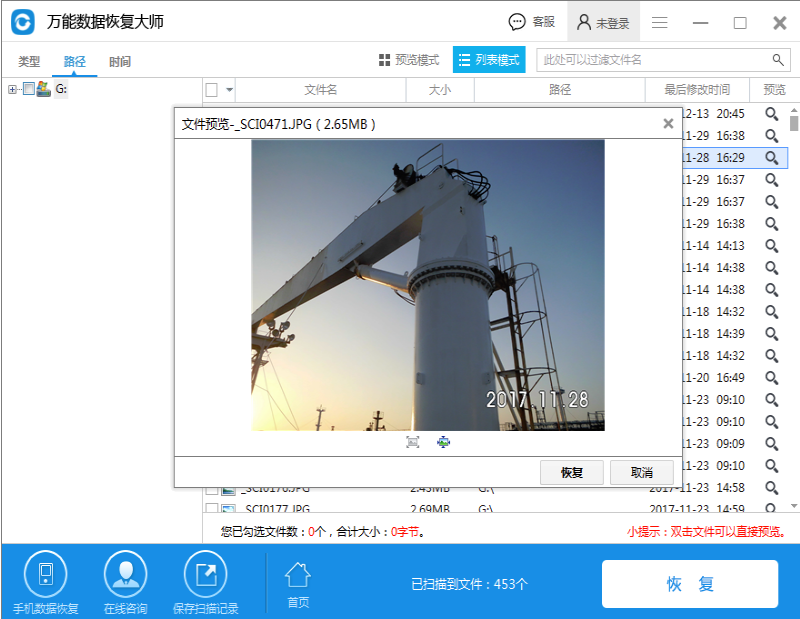This screenshot has width=800, height=619.
Task: Click the big blue 恢复 recovery button
Action: [x=690, y=583]
